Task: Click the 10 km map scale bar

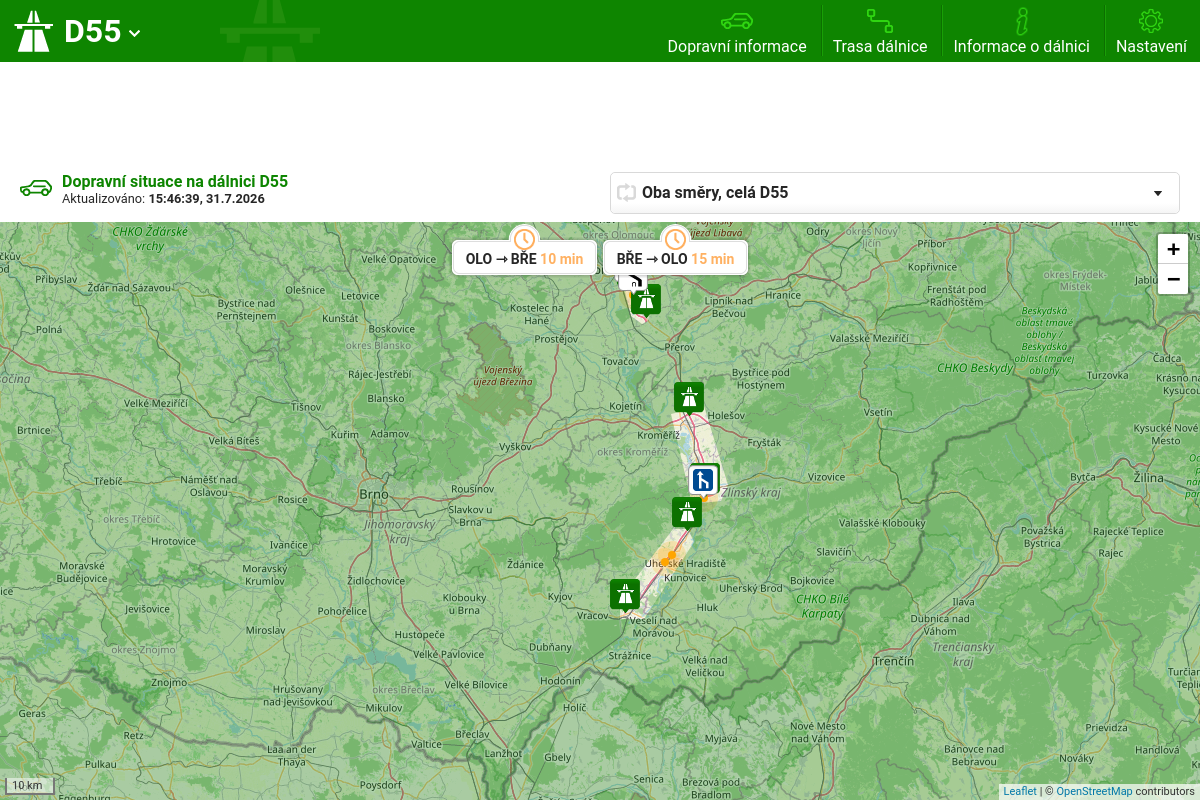Action: (29, 786)
